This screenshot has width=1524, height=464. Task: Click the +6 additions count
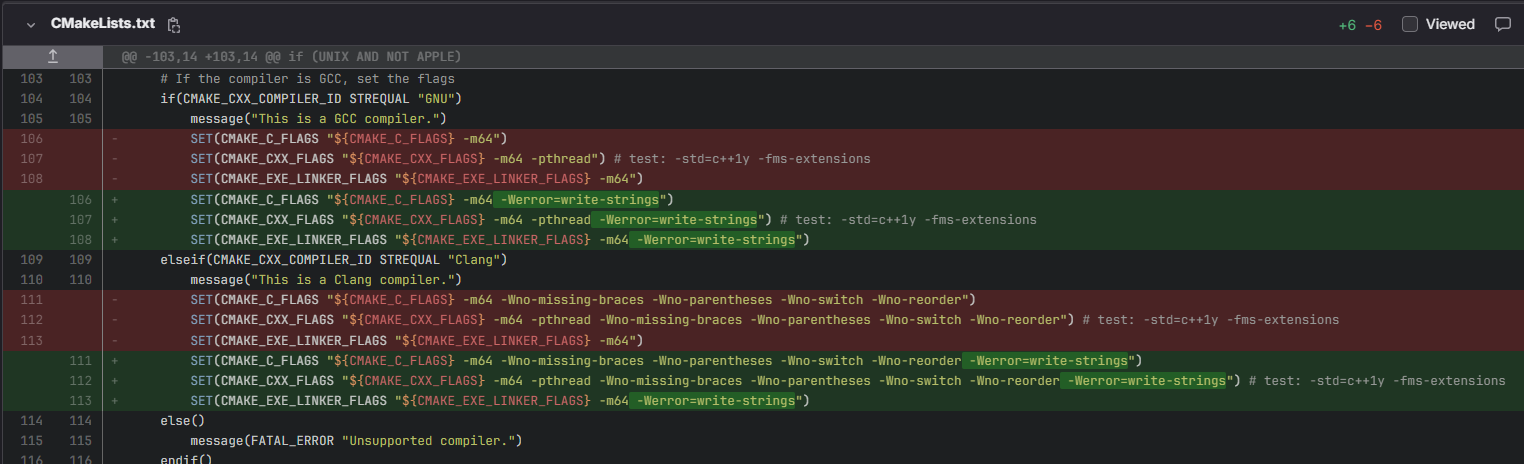click(1347, 24)
